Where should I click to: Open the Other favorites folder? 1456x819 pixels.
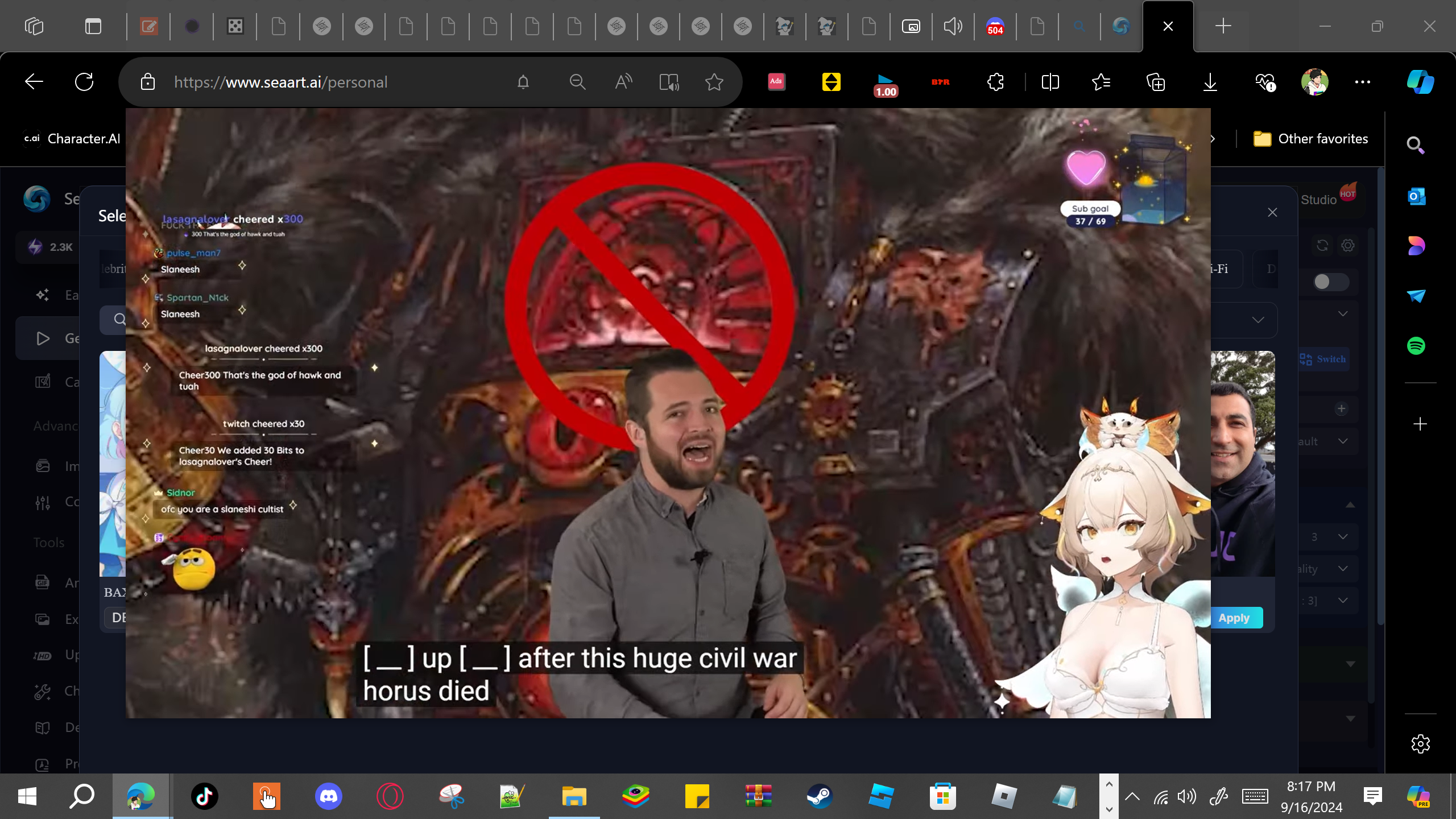point(1311,139)
